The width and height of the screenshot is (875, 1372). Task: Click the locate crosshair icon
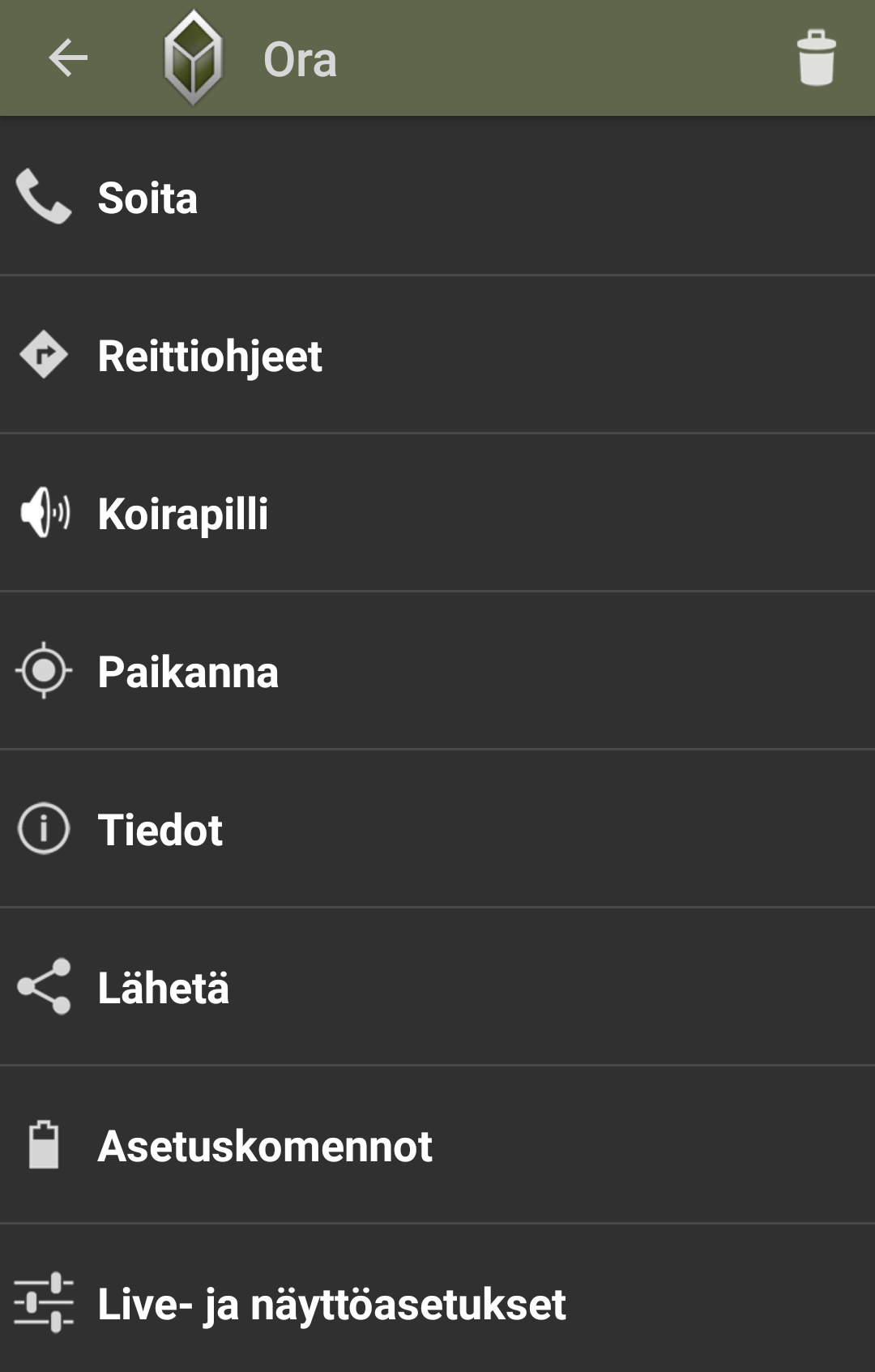tap(44, 670)
